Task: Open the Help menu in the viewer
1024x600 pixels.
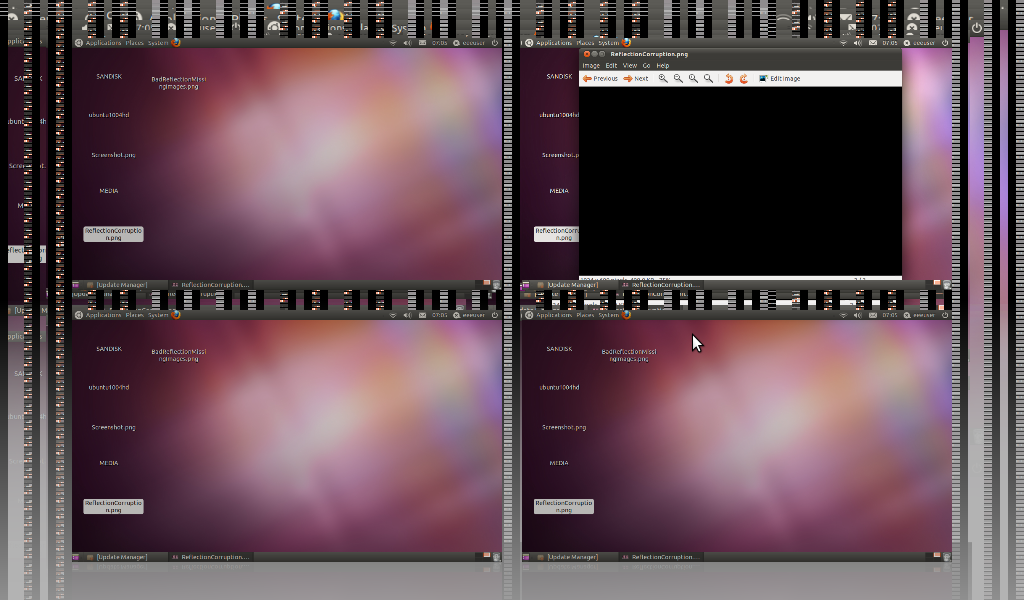Action: coord(662,66)
